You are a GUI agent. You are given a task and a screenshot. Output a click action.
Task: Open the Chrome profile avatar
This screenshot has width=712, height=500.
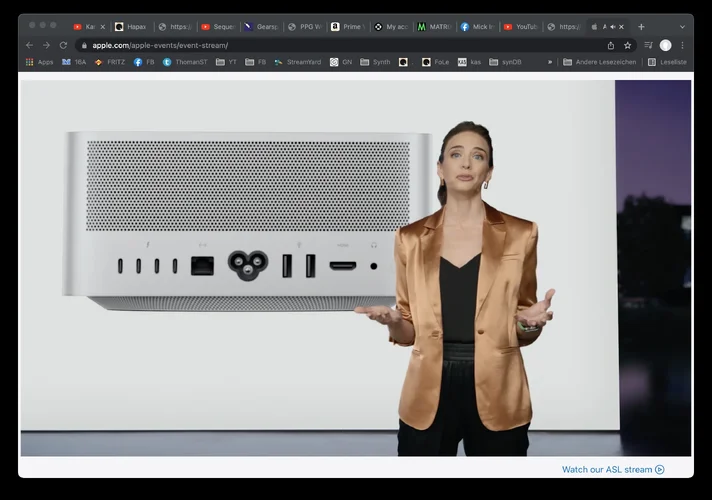click(x=666, y=45)
